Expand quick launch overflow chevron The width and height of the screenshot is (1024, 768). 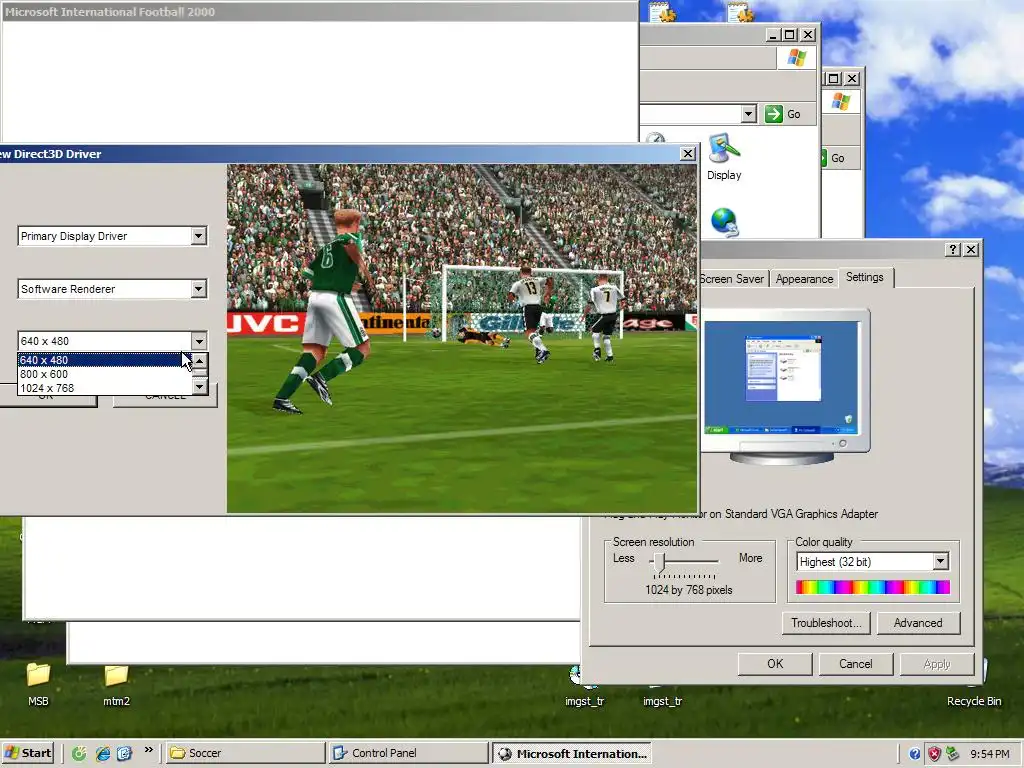[149, 750]
